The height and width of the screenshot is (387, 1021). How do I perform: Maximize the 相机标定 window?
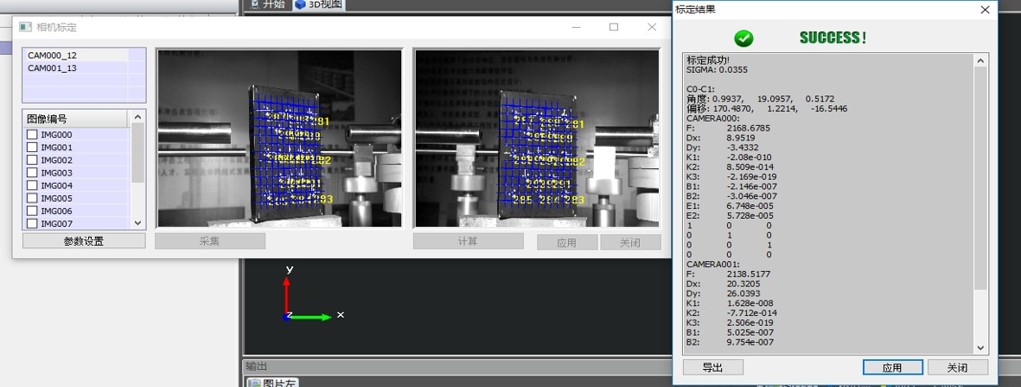[x=613, y=27]
